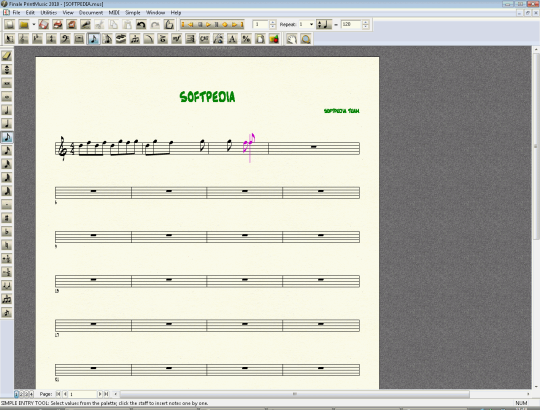Click the Save diskette icon
Viewport: 540px width, 410px height.
click(43, 24)
